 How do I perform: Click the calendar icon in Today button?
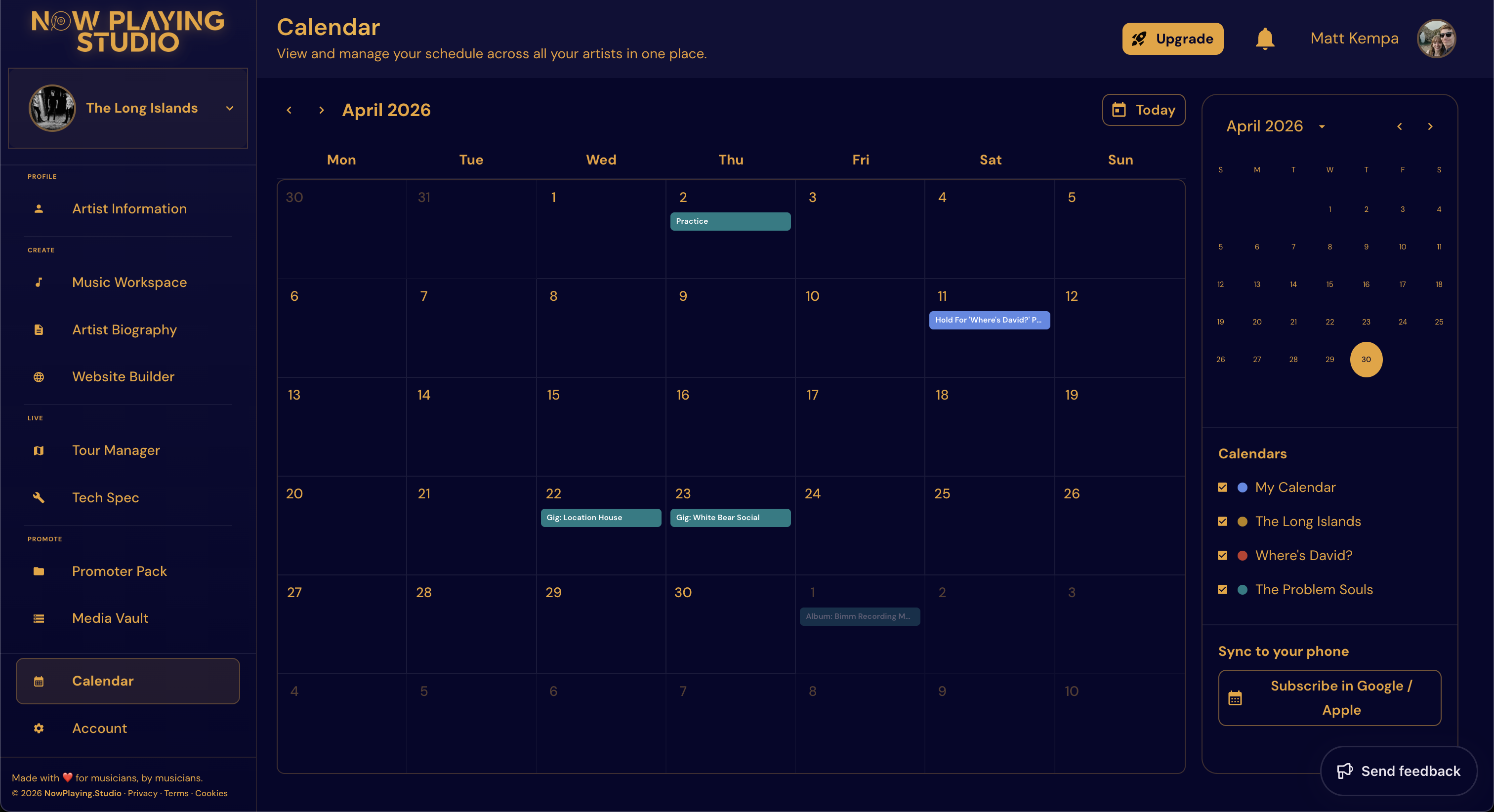click(1119, 110)
